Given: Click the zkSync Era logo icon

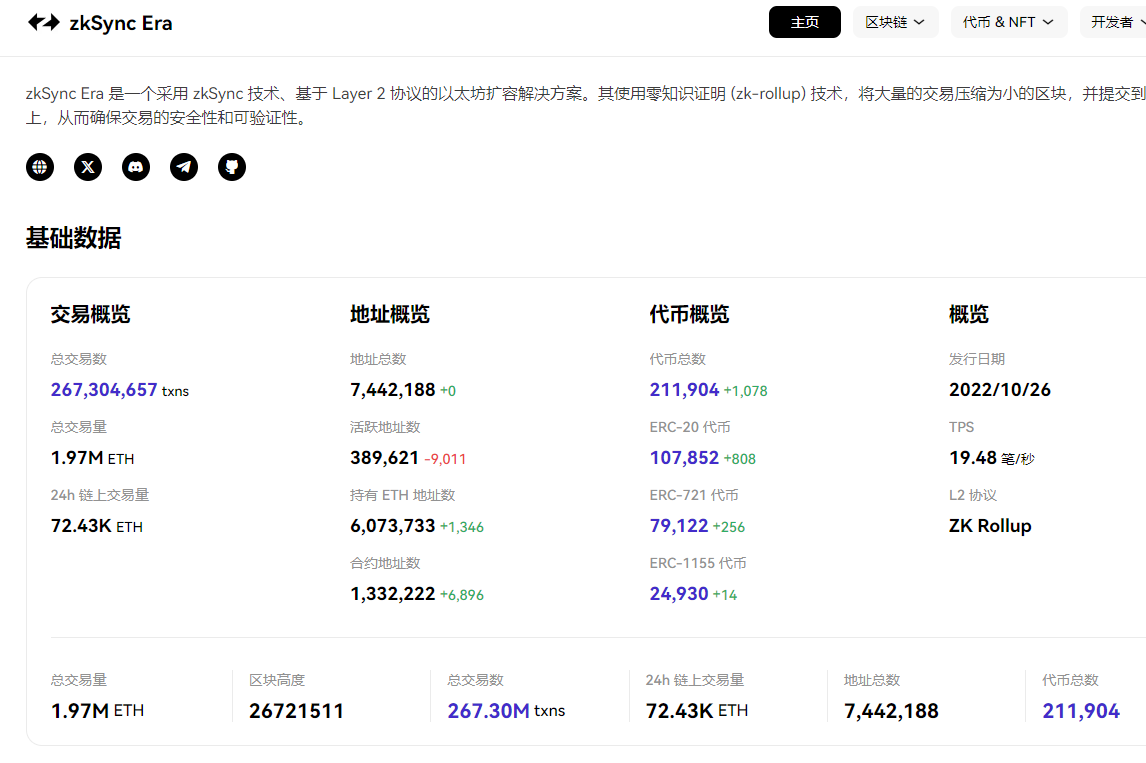Looking at the screenshot, I should (x=44, y=23).
